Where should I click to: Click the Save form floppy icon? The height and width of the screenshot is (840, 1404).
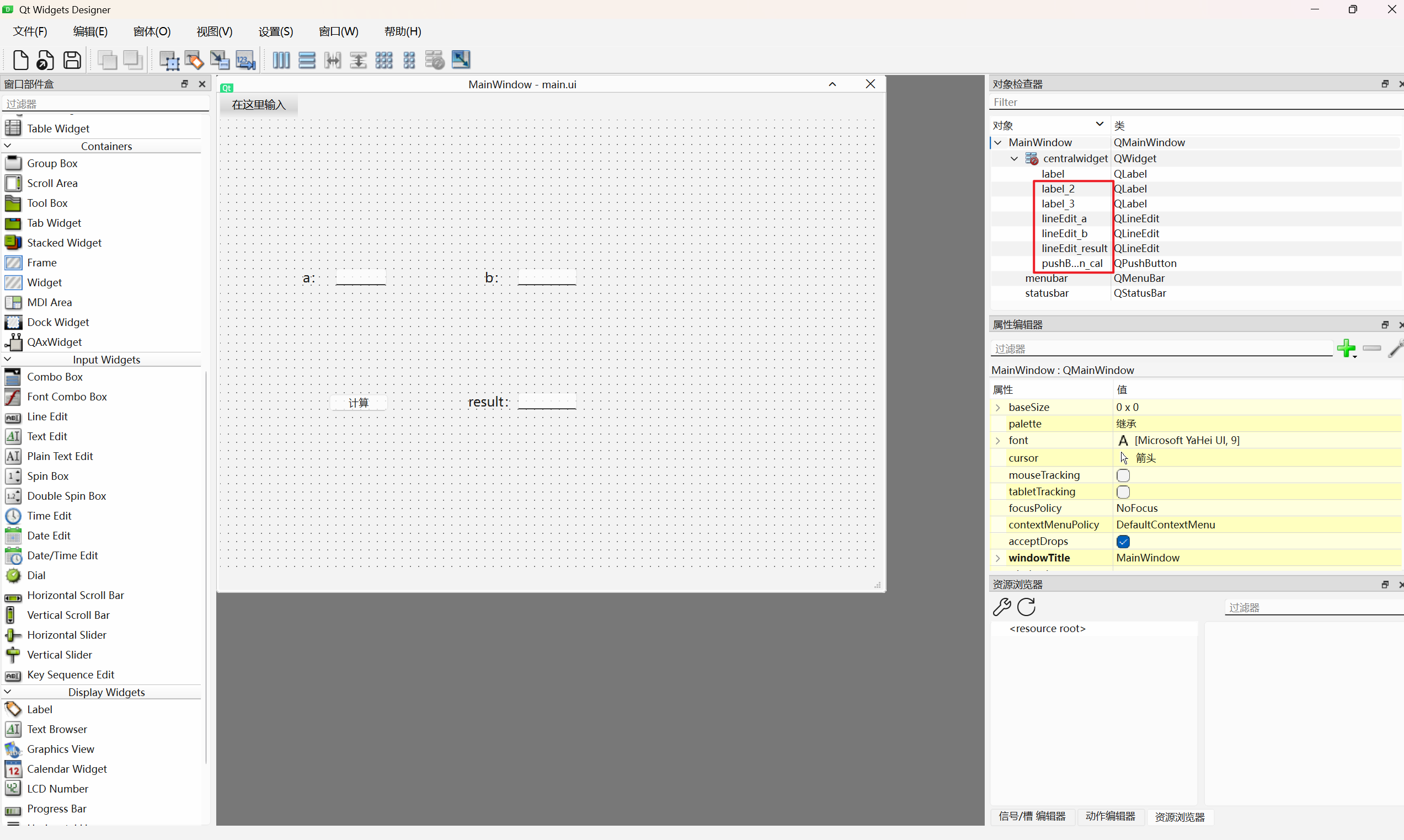click(72, 60)
